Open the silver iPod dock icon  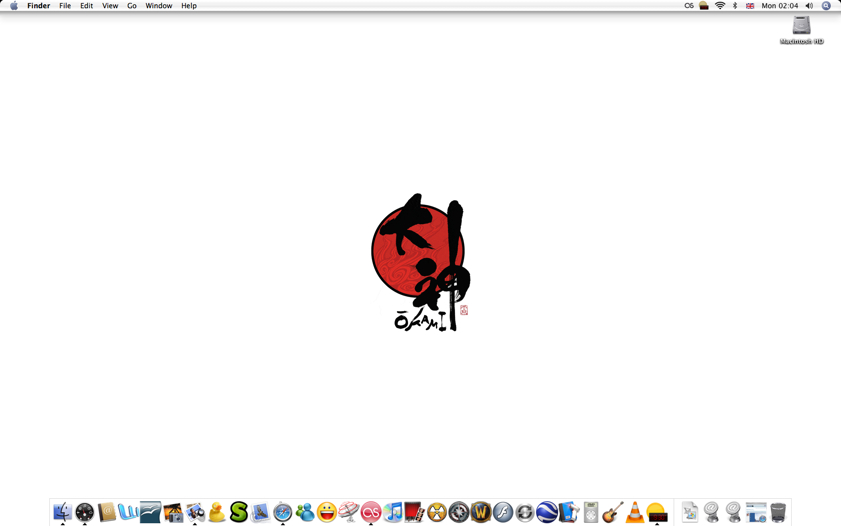[x=591, y=512]
